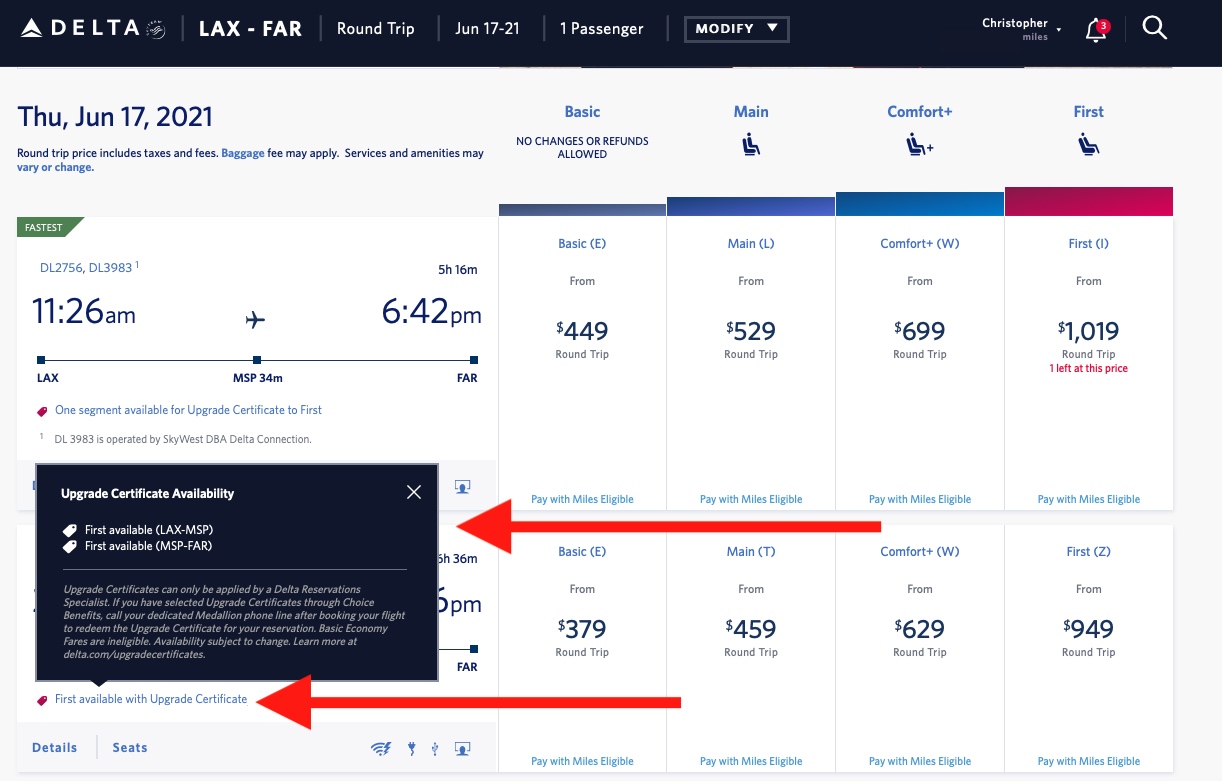
Task: Open the search magnifier icon
Action: pyautogui.click(x=1155, y=28)
